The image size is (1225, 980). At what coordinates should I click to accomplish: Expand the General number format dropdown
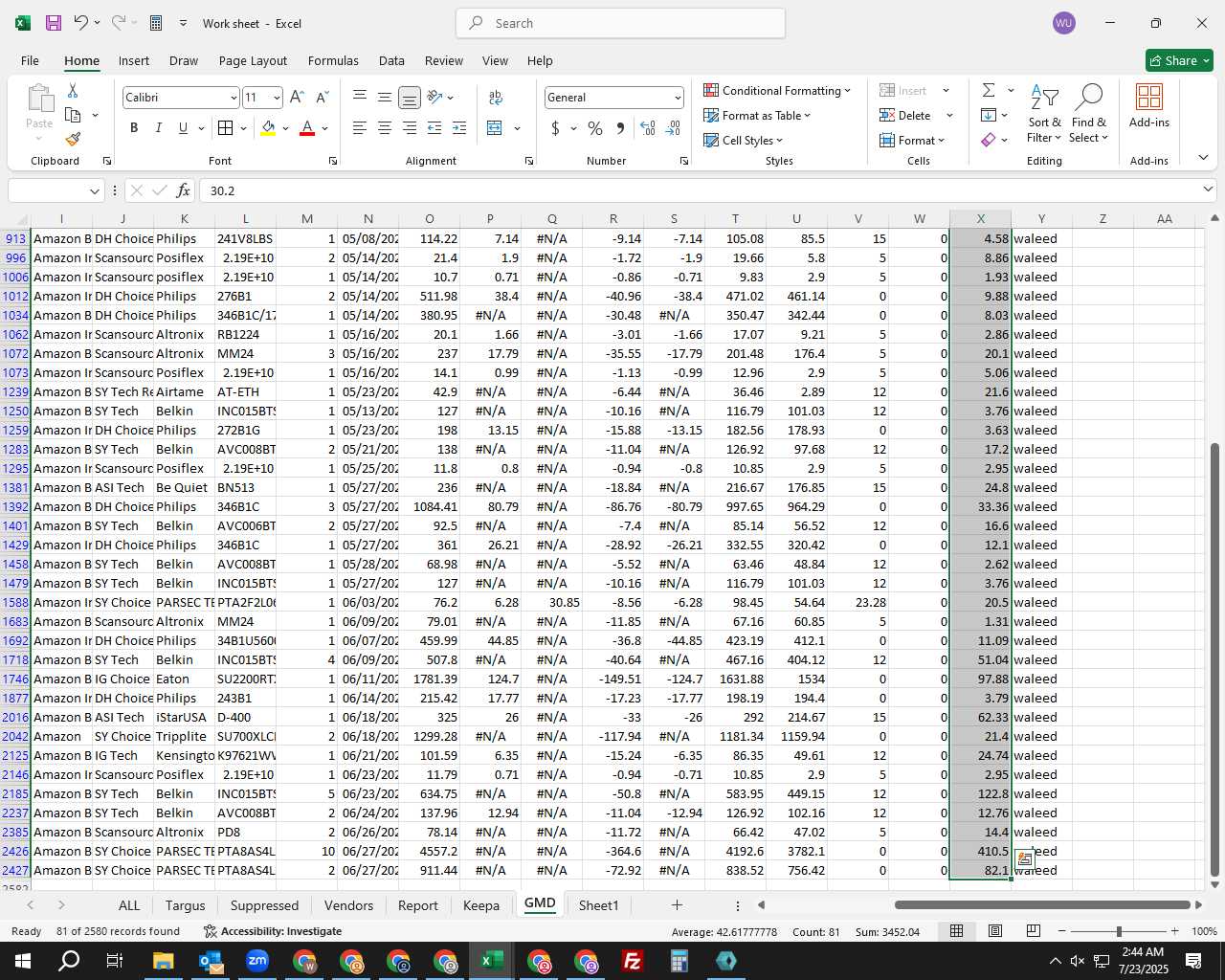678,98
